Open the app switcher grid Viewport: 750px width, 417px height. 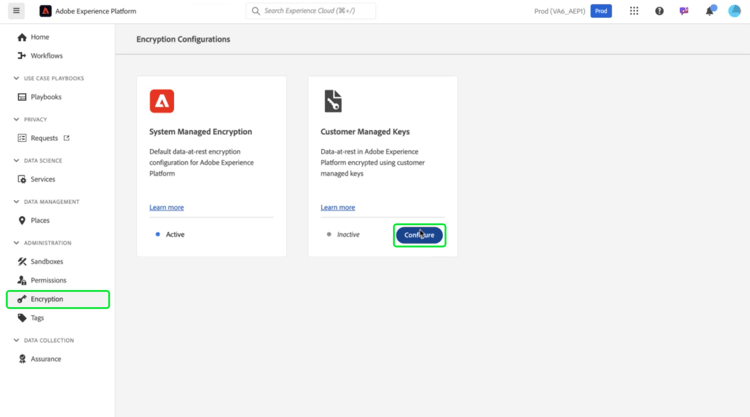tap(634, 11)
